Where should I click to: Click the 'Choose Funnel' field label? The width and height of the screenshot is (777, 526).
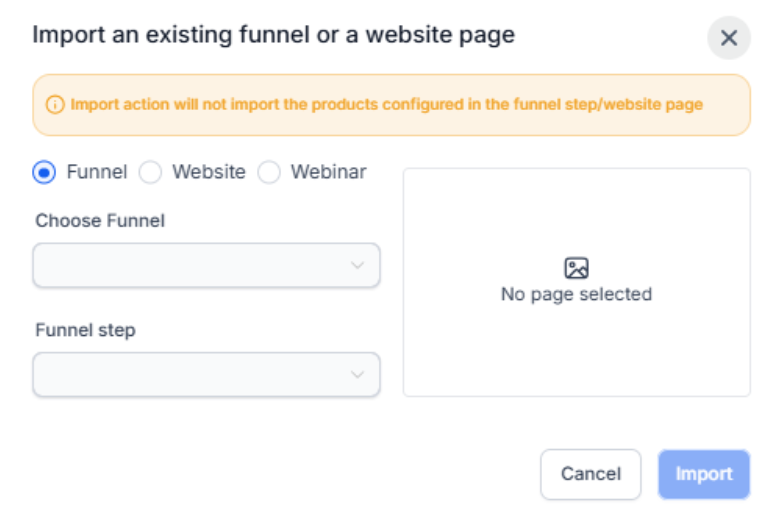pos(100,221)
